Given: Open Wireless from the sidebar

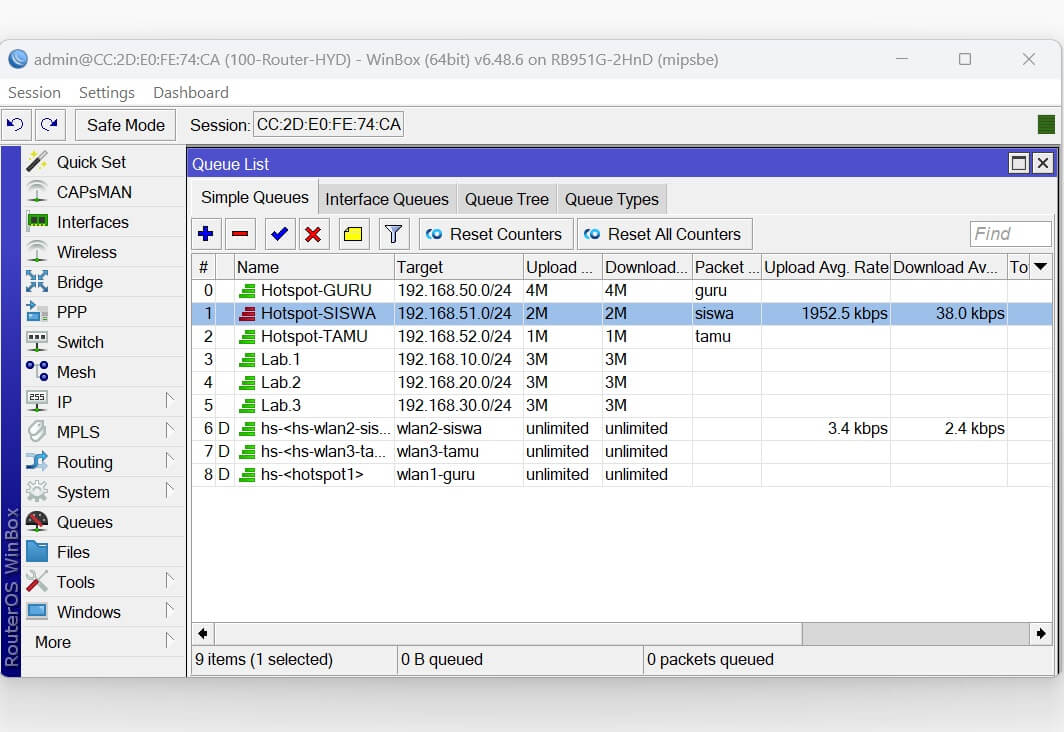Looking at the screenshot, I should (x=86, y=252).
